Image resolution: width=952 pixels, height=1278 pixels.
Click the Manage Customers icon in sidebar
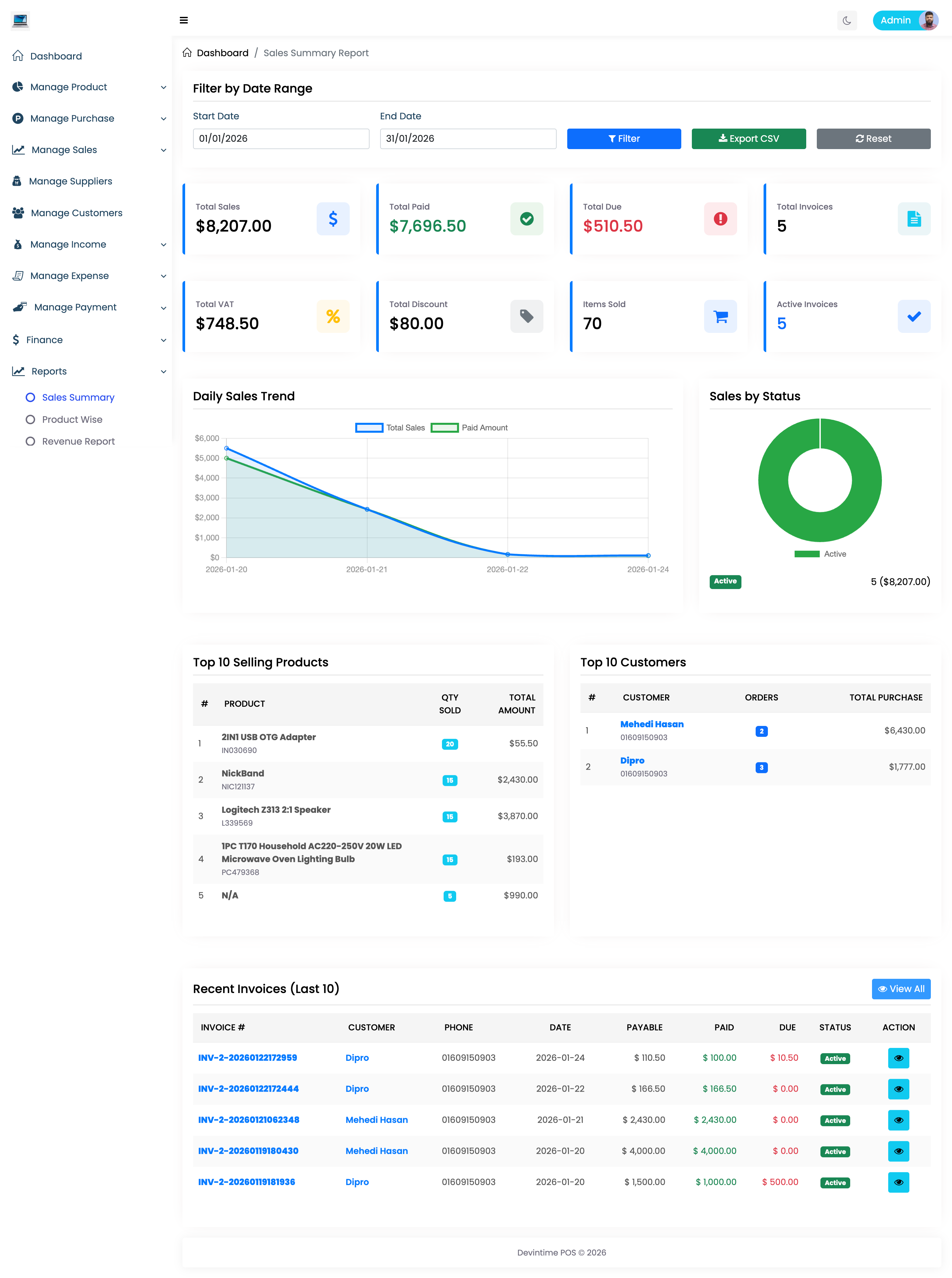tap(18, 213)
